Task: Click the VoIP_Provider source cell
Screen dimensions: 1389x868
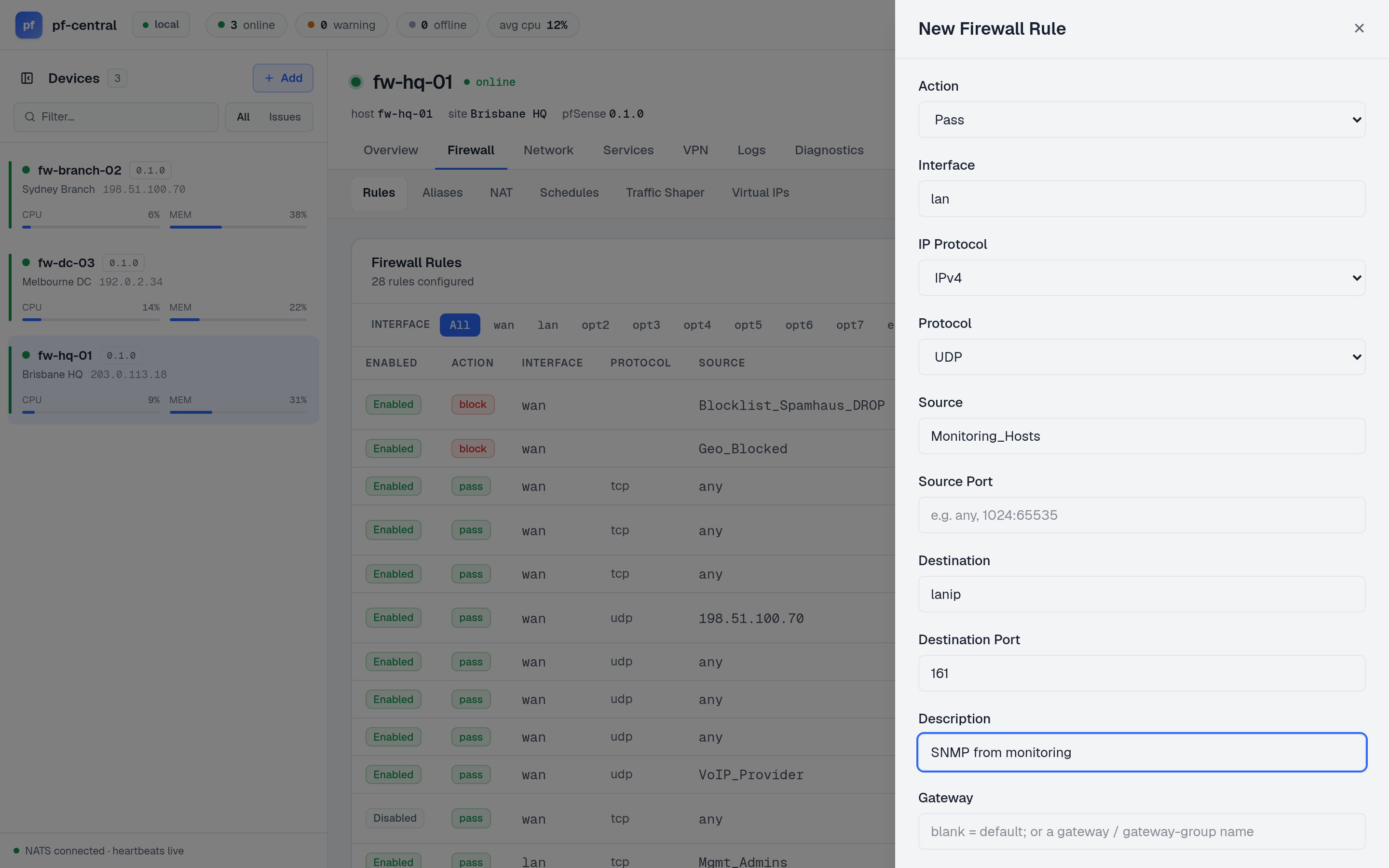Action: tap(751, 775)
